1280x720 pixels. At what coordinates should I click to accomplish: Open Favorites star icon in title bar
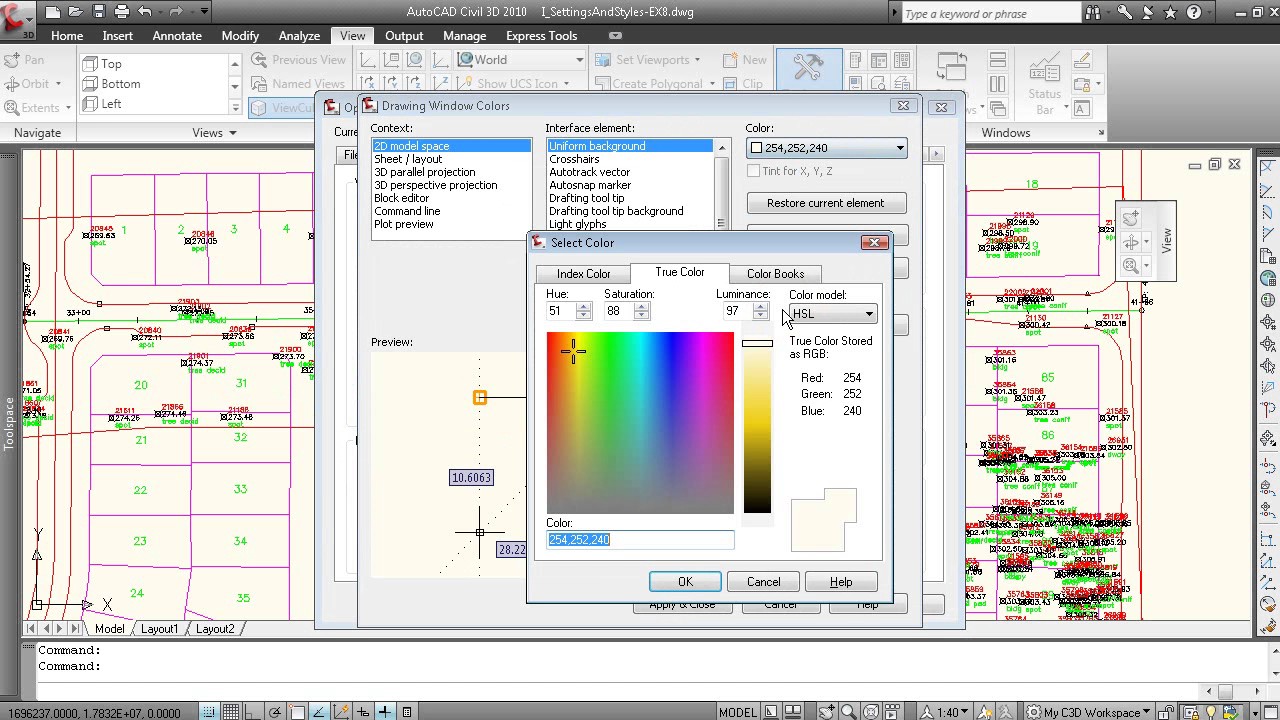[1171, 13]
